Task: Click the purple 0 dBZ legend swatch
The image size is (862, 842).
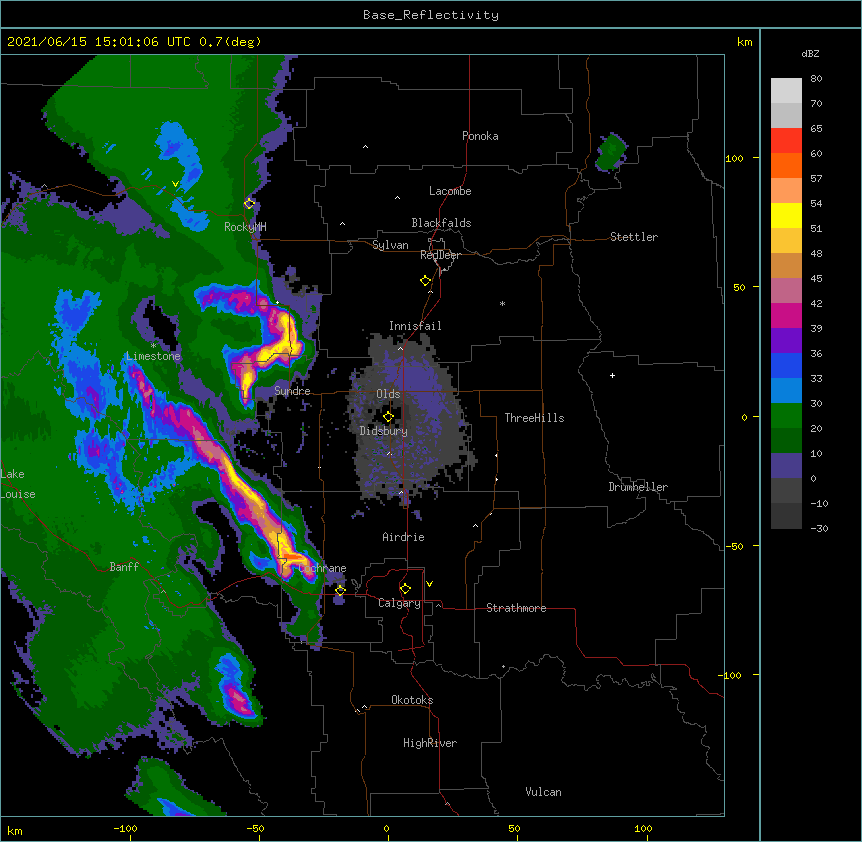Action: (x=786, y=466)
